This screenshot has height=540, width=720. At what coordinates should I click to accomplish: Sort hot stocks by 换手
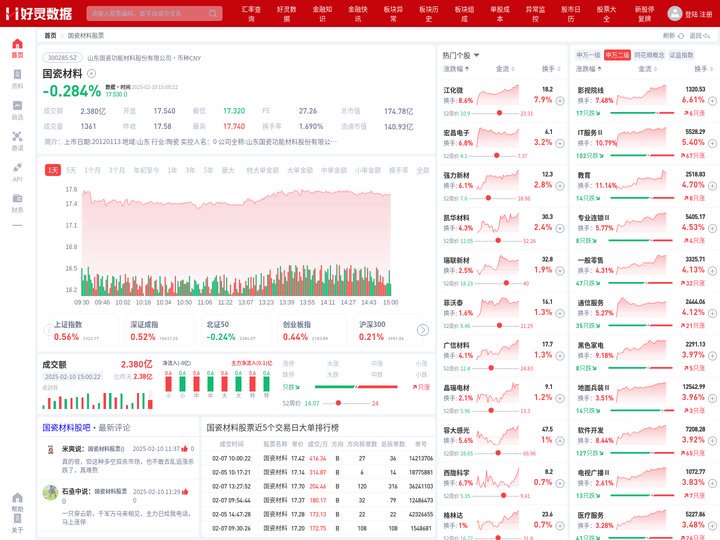click(x=551, y=69)
